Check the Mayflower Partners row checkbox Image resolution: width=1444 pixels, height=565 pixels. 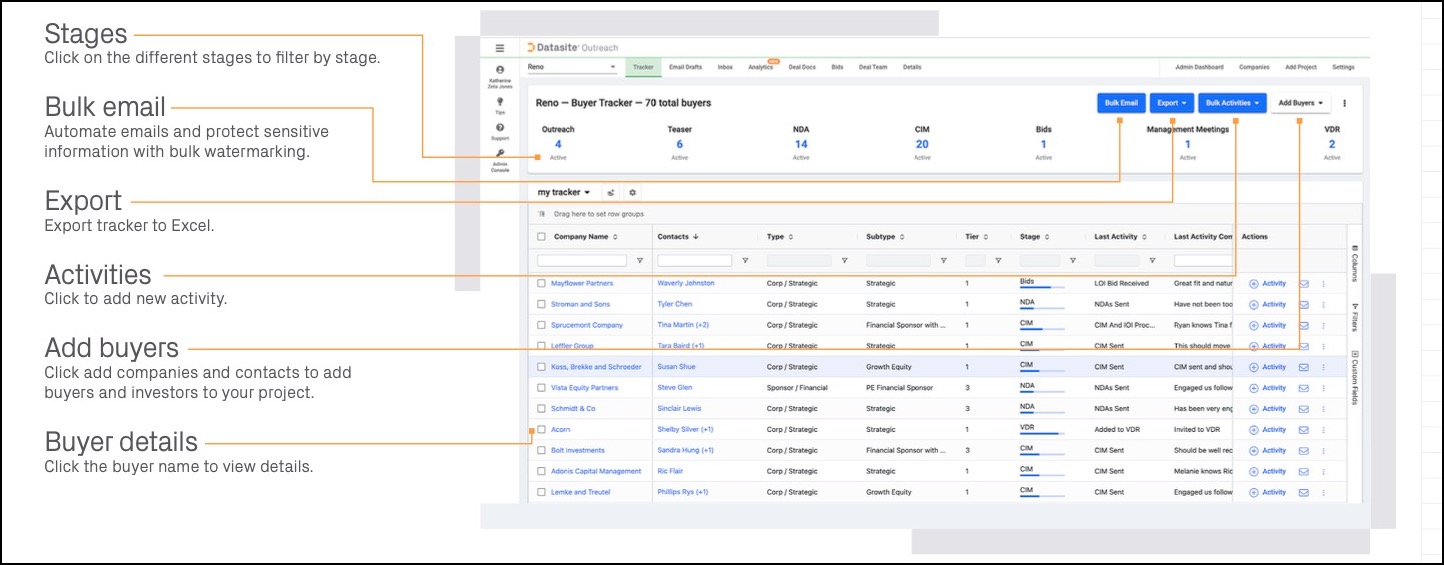541,284
